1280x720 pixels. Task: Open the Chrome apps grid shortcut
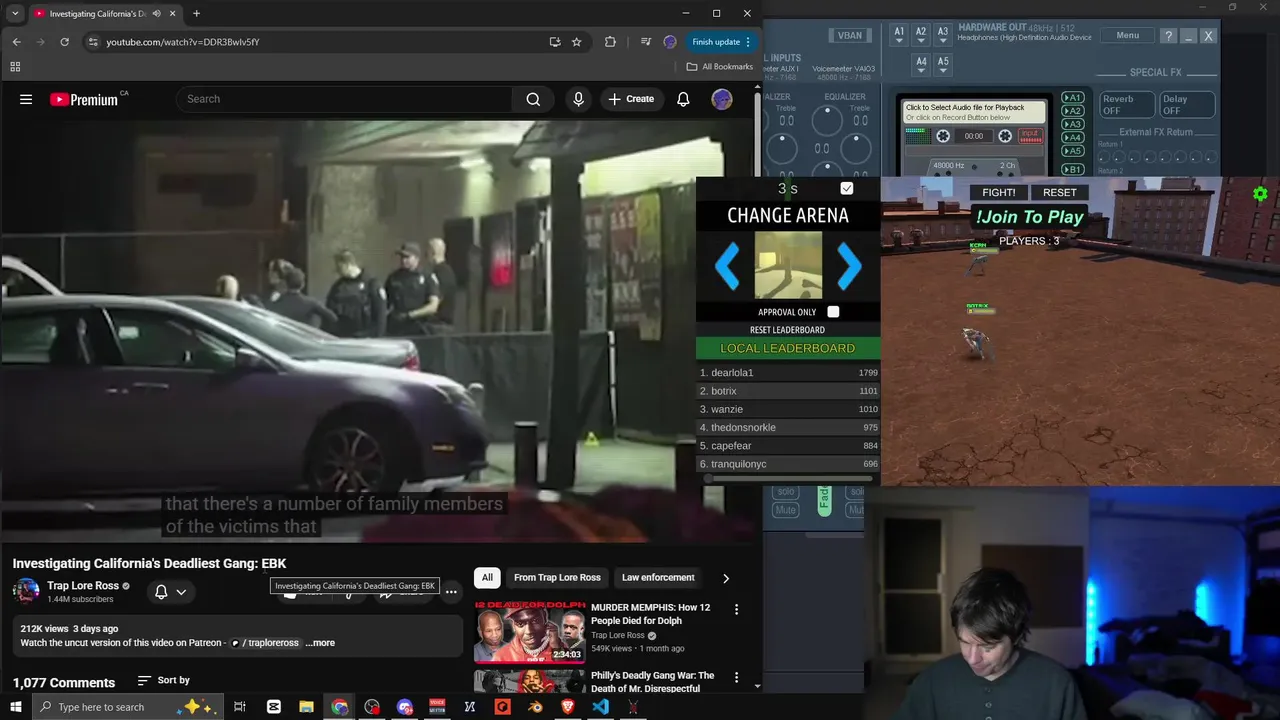click(x=15, y=67)
